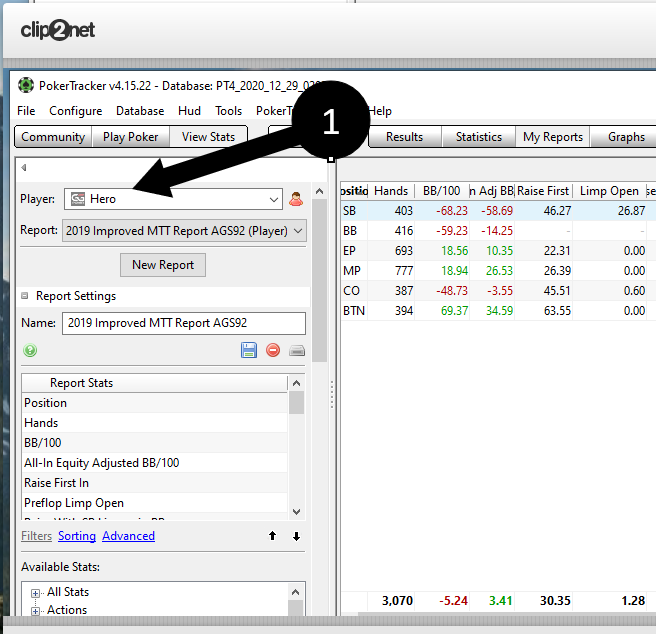The height and width of the screenshot is (634, 656).
Task: Select the SB row in results table
Action: [498, 210]
